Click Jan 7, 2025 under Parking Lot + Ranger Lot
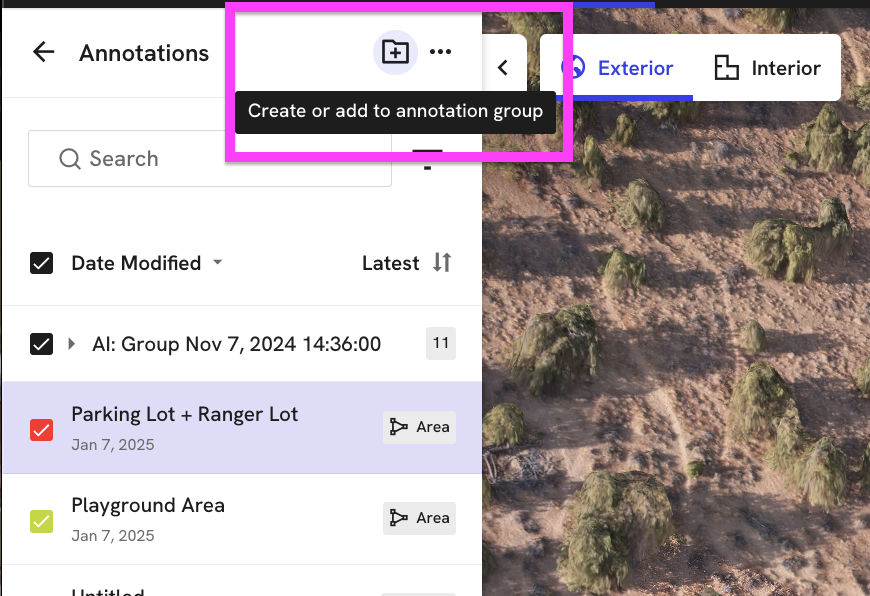 (113, 445)
